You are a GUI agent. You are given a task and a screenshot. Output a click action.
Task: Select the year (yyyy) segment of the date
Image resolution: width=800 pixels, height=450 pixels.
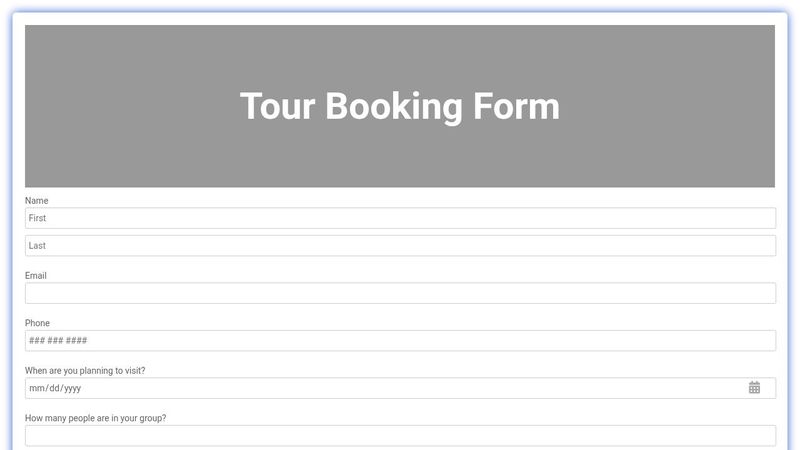coord(72,388)
